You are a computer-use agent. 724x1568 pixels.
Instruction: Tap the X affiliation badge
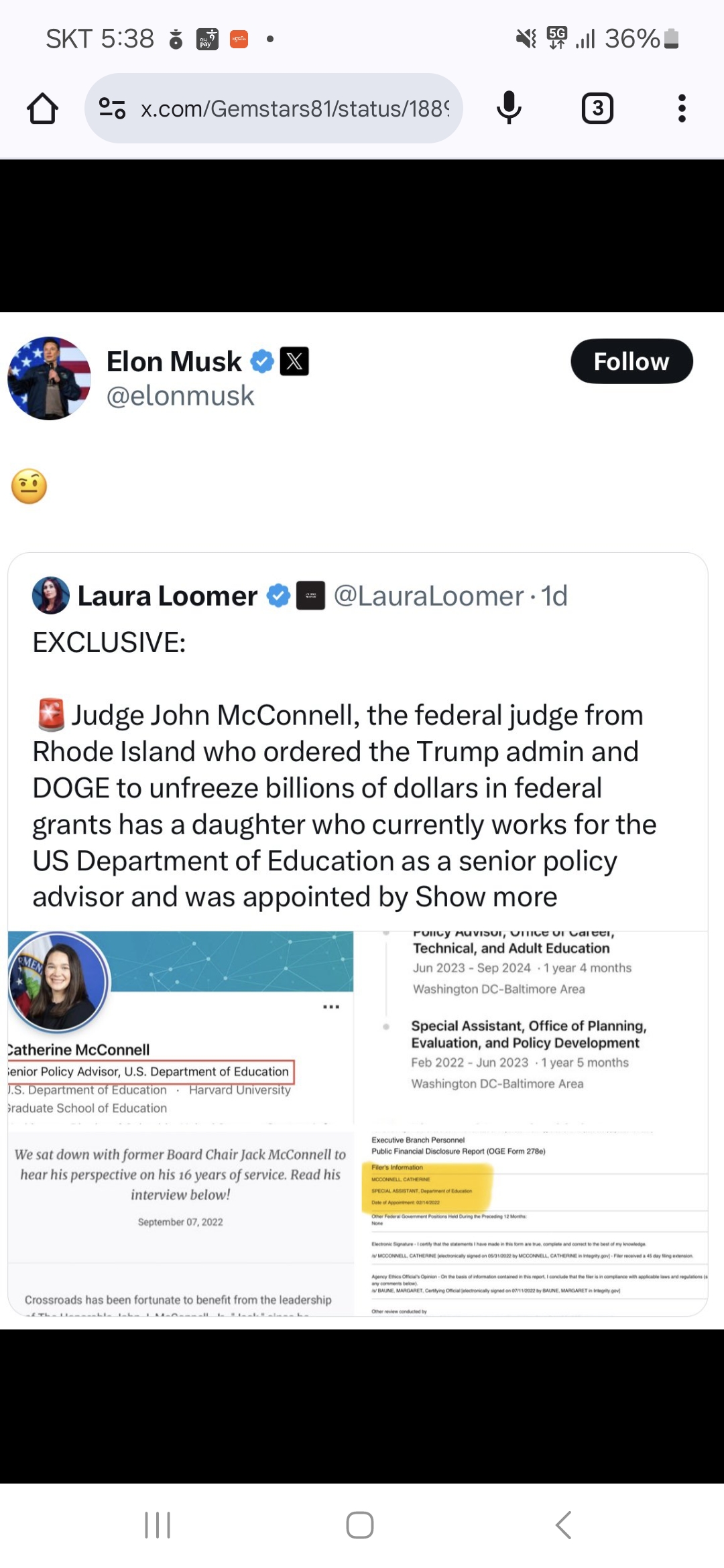294,362
